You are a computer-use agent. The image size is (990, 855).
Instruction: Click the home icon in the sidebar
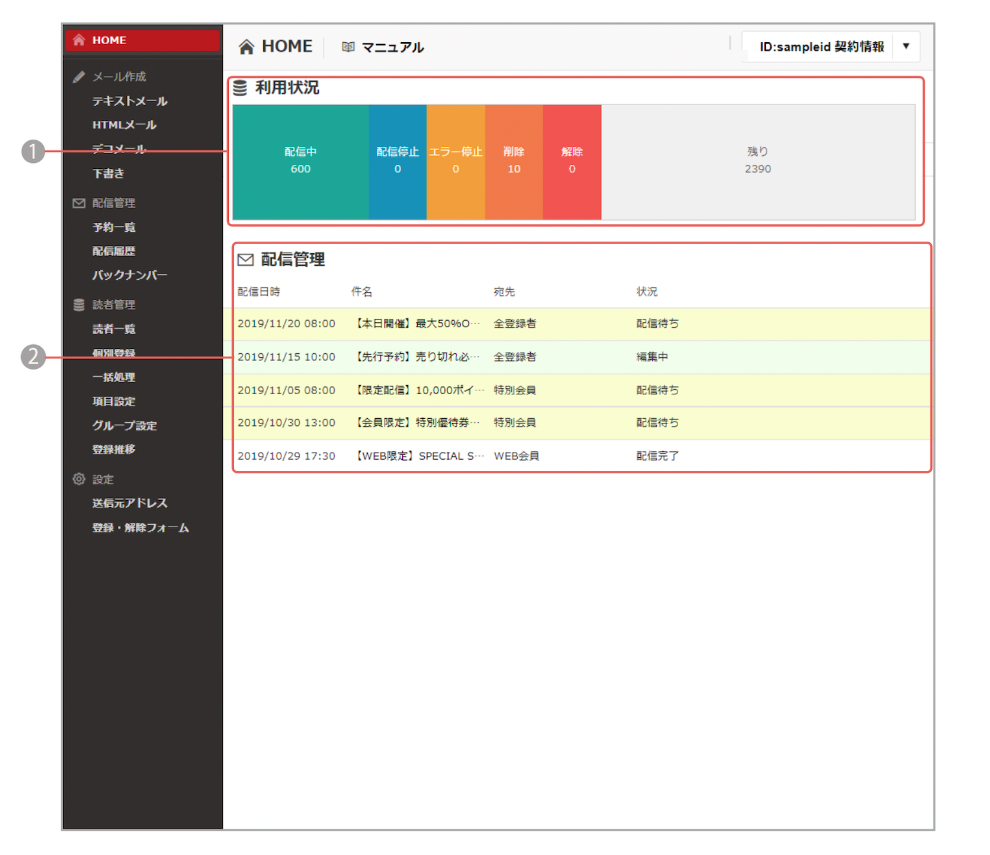coord(79,41)
